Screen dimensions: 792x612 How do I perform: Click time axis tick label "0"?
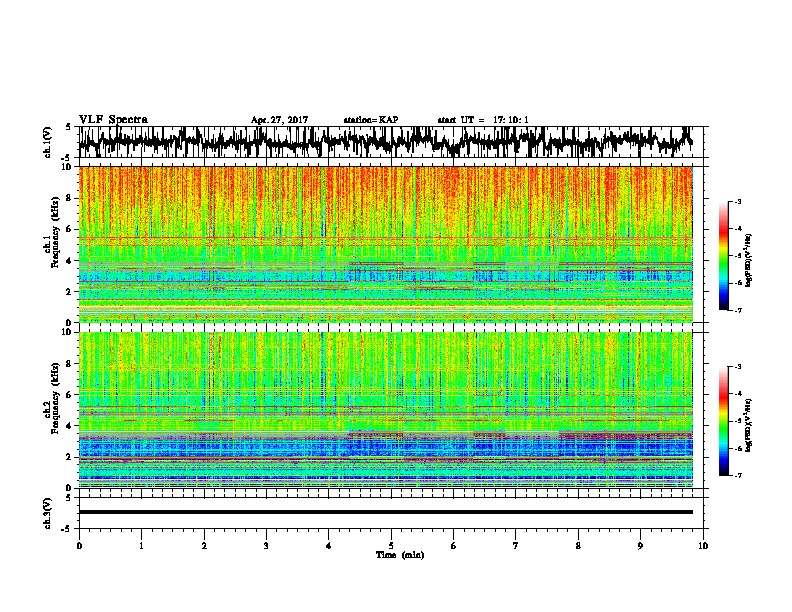click(x=79, y=546)
